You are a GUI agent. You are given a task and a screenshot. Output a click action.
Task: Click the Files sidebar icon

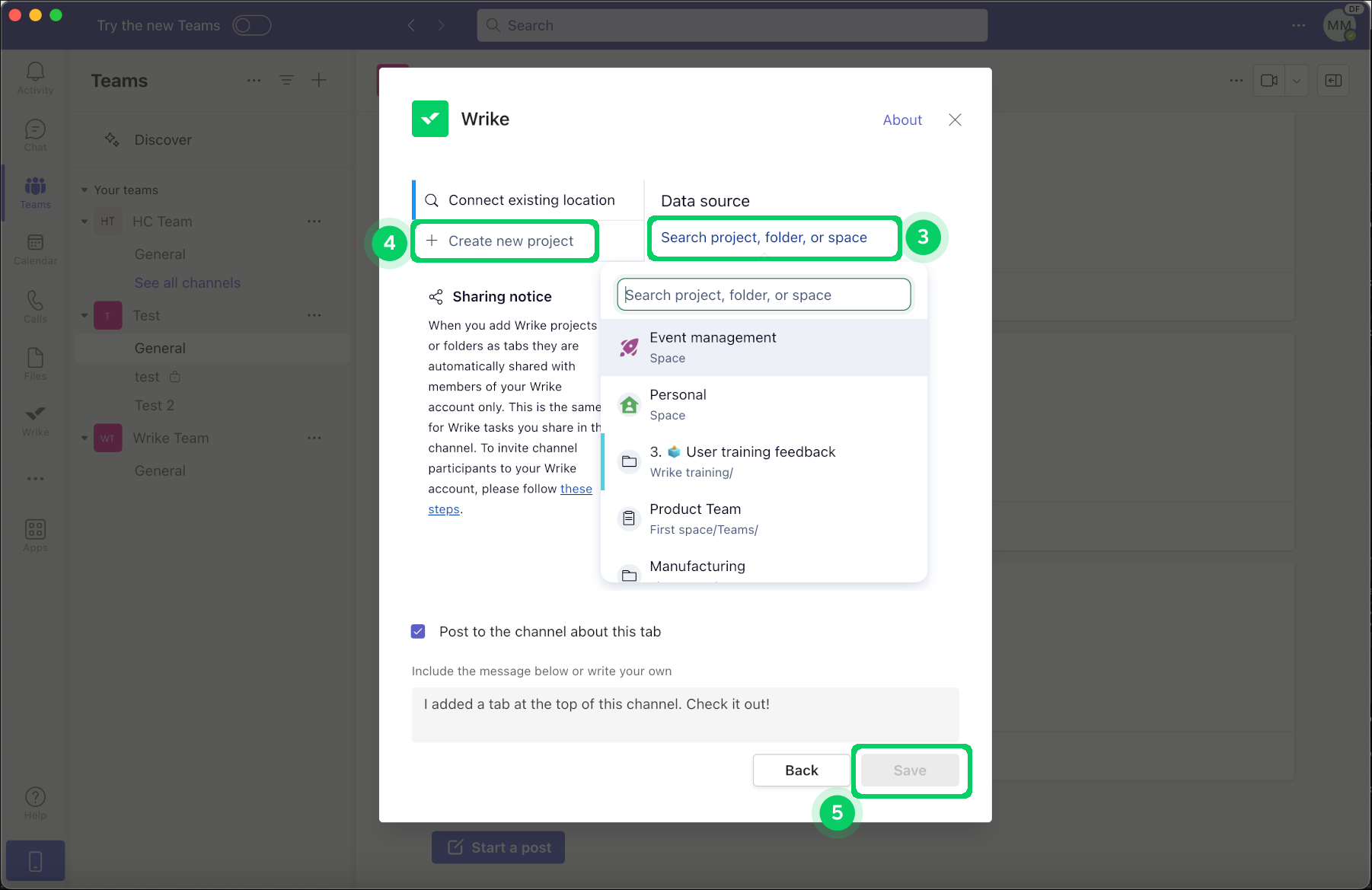(x=35, y=363)
